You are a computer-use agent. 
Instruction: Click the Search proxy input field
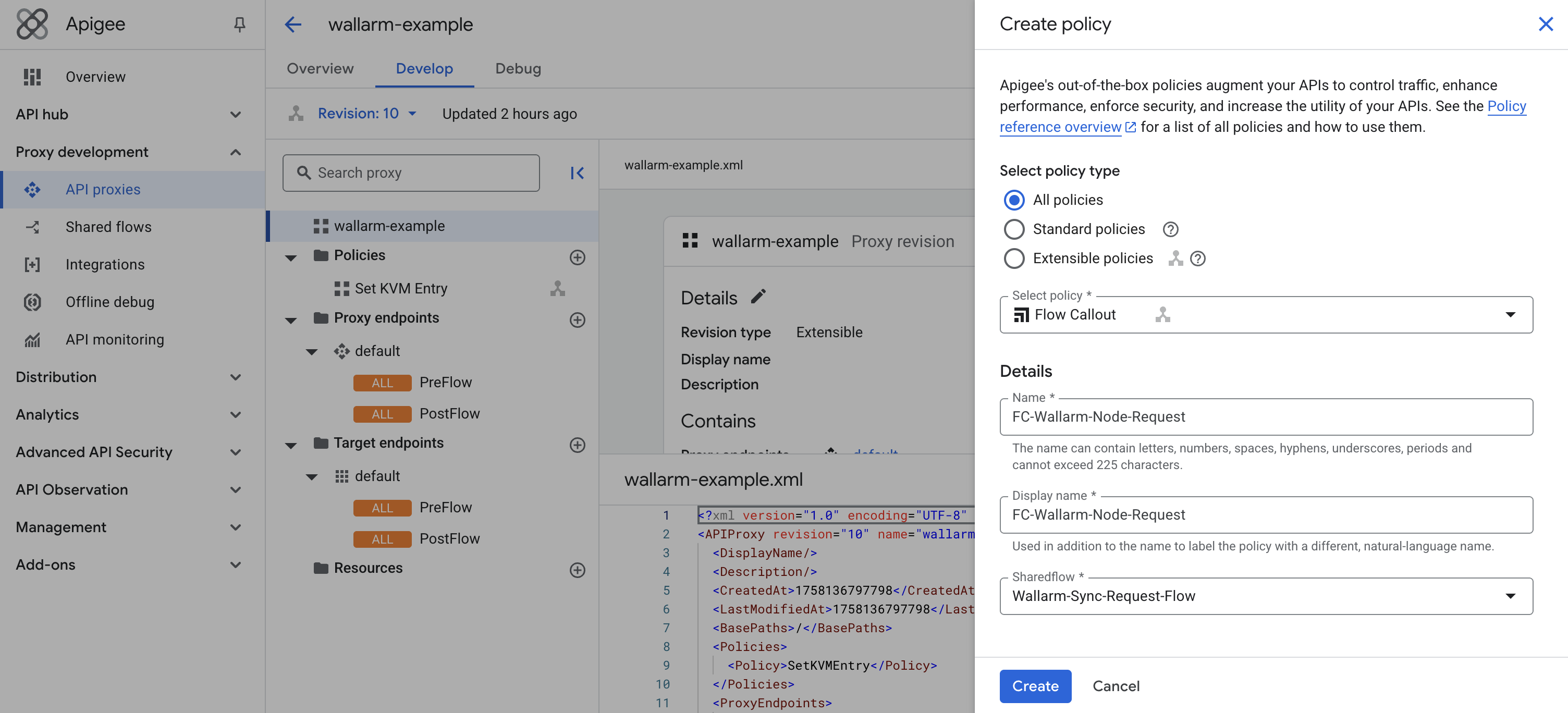coord(411,173)
